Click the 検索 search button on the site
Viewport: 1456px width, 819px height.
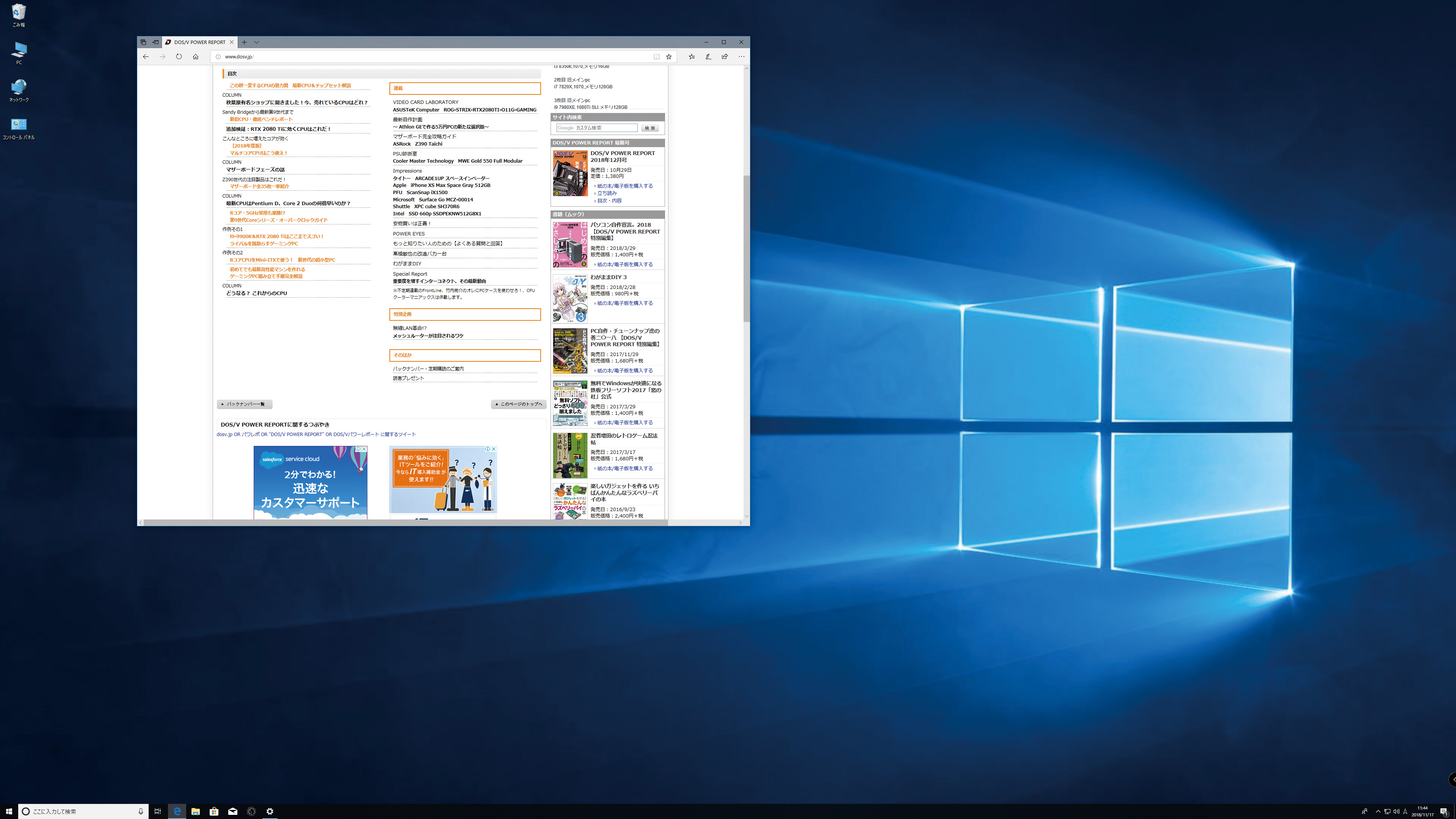coord(650,128)
